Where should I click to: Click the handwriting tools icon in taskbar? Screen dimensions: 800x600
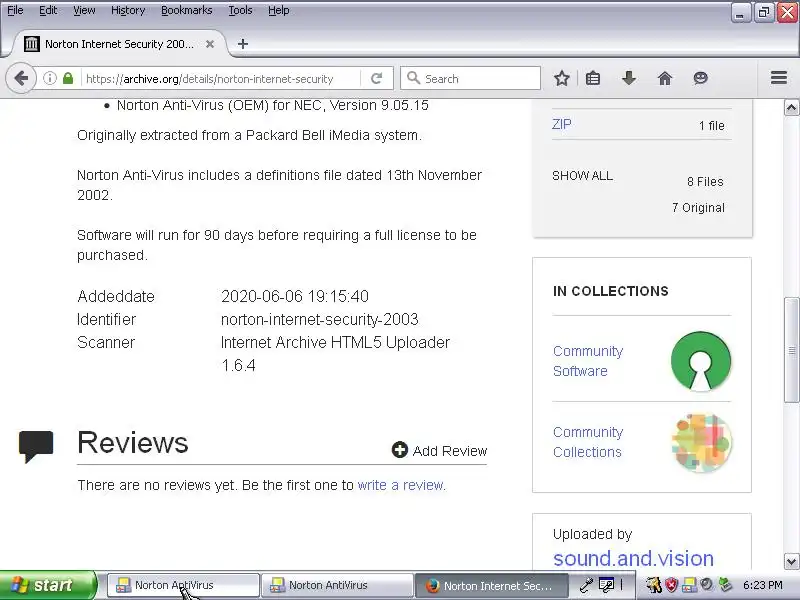pyautogui.click(x=606, y=585)
